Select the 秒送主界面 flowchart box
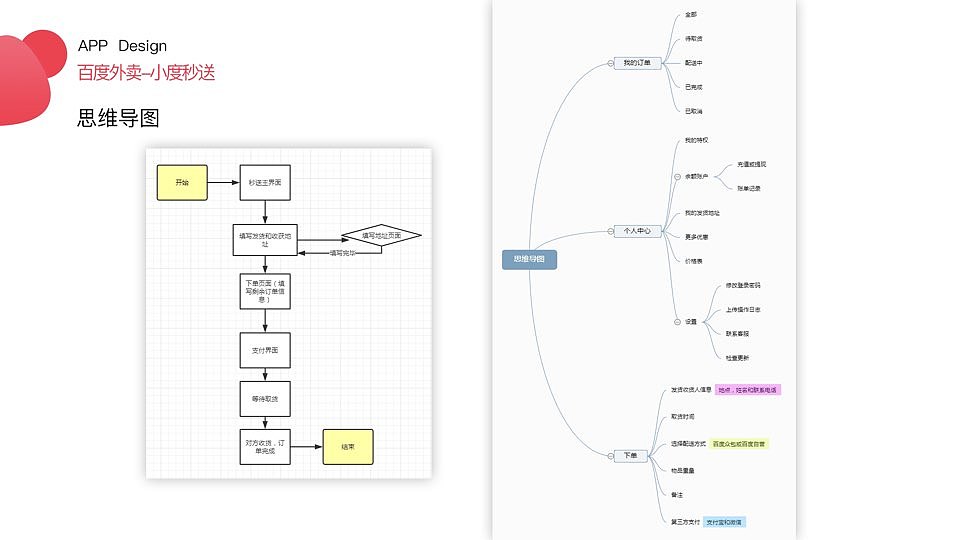The height and width of the screenshot is (540, 960). click(265, 182)
